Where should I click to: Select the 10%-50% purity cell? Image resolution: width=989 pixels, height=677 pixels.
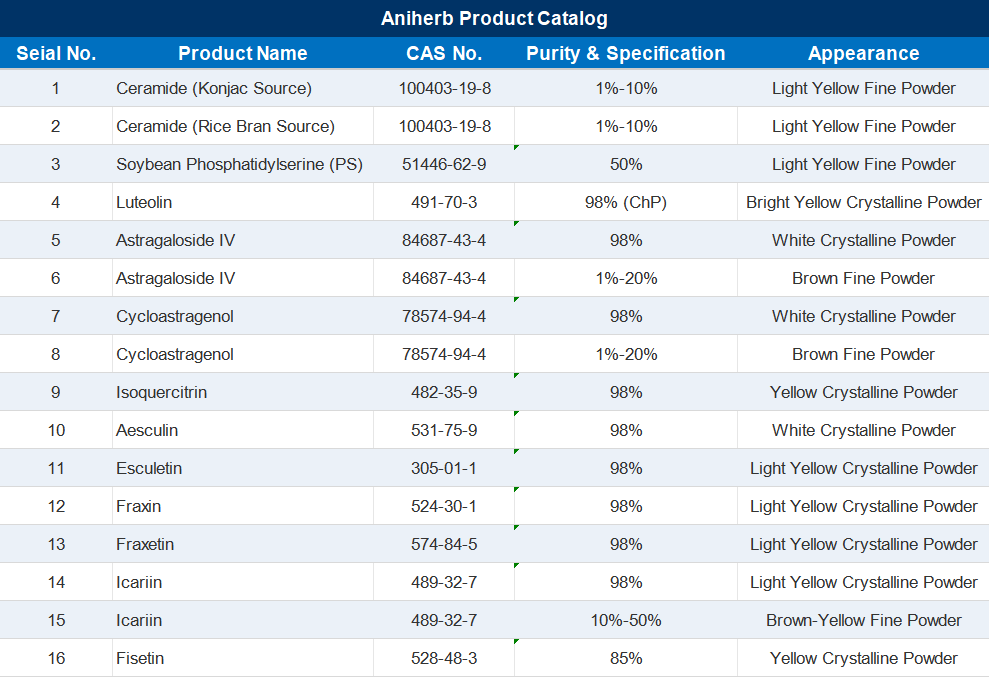(x=626, y=620)
